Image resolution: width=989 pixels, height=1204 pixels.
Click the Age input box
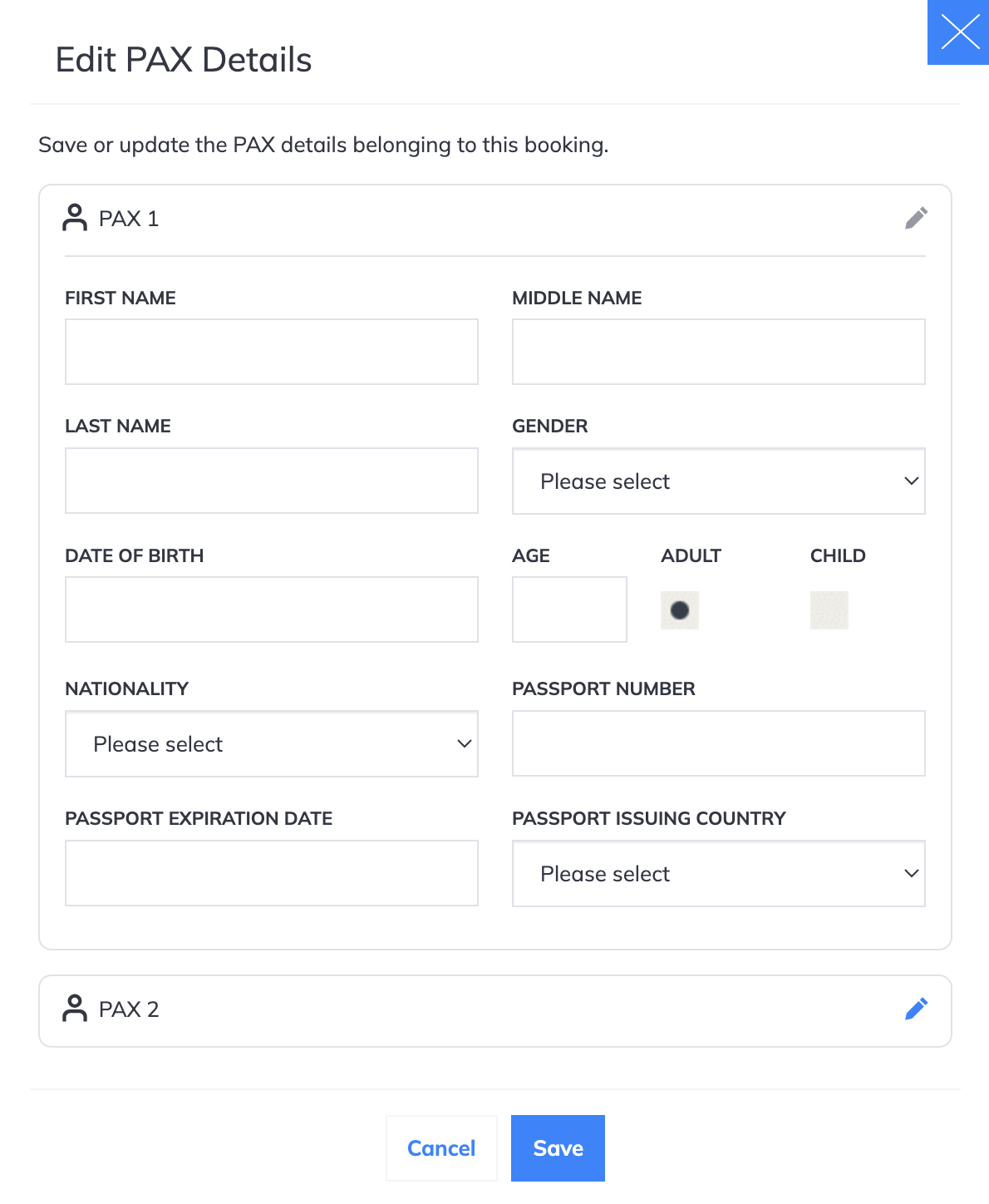pos(569,609)
